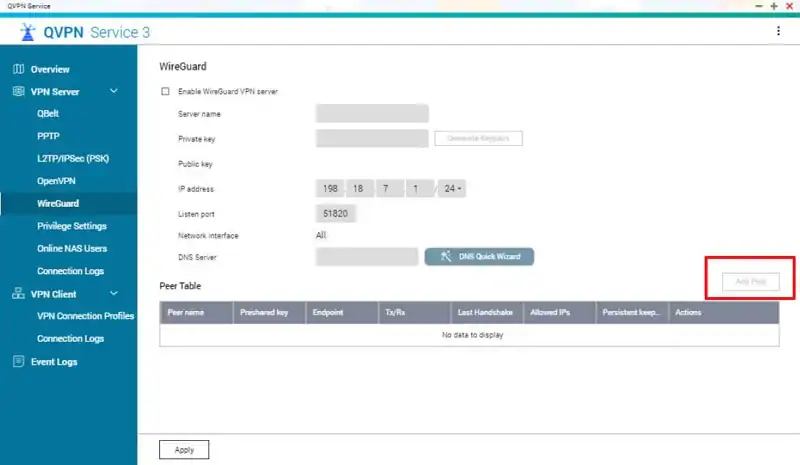Open Online NAS Users
The width and height of the screenshot is (800, 465).
tap(72, 249)
